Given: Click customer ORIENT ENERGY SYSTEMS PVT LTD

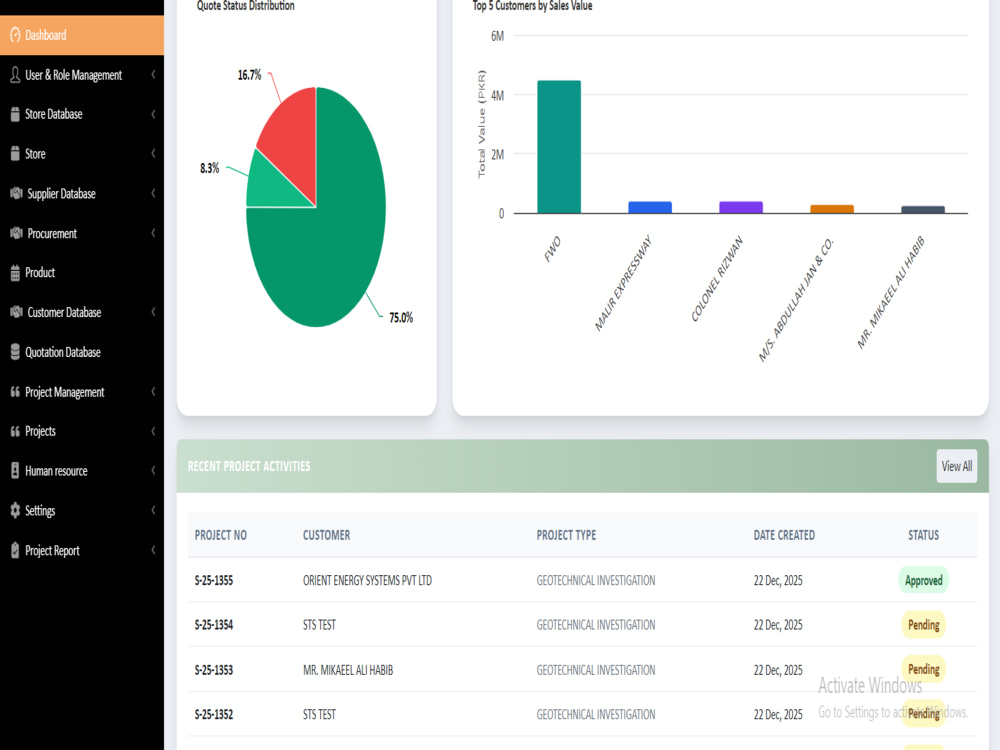Looking at the screenshot, I should pos(367,580).
